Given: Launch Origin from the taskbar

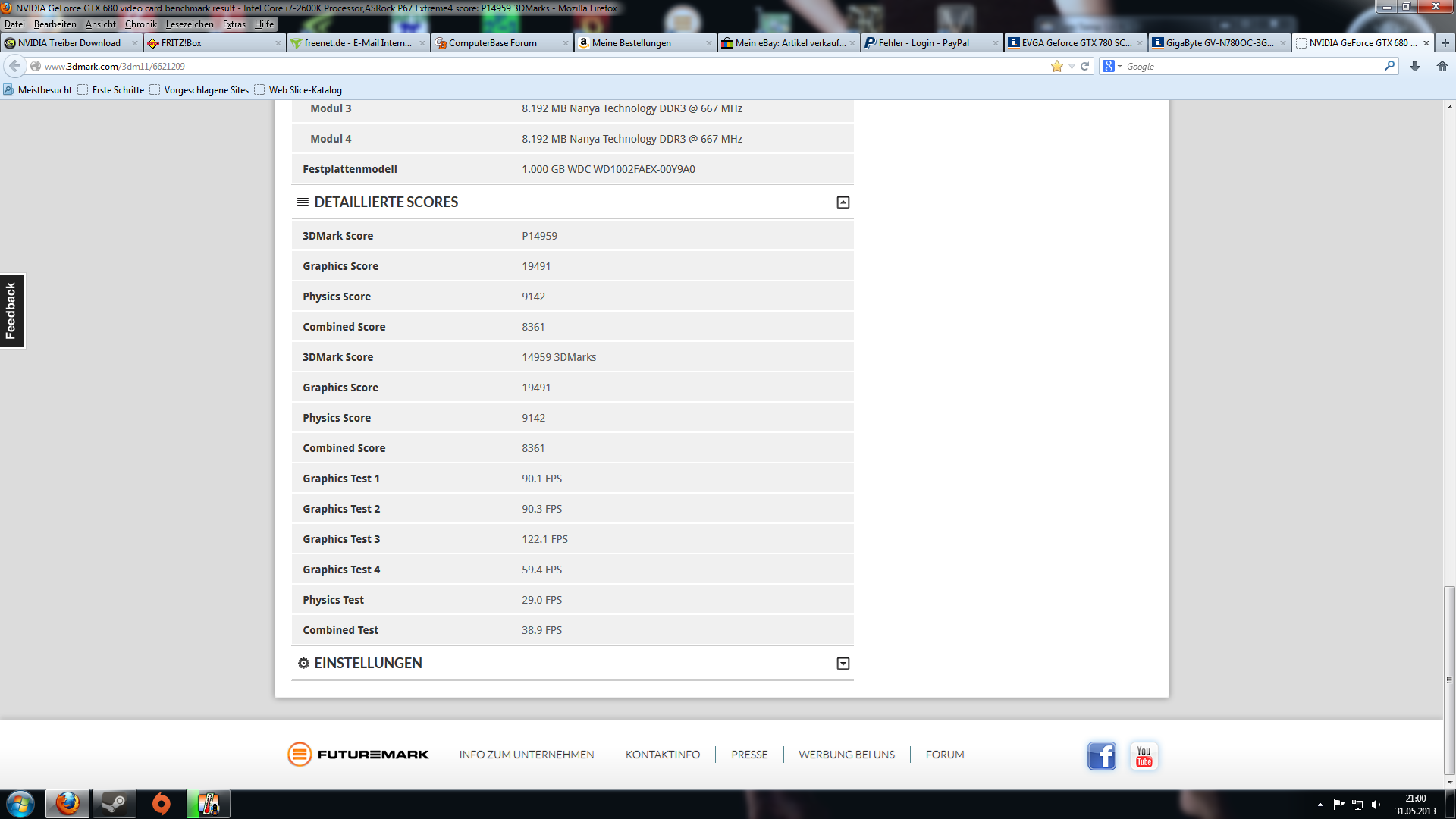Looking at the screenshot, I should tap(161, 804).
